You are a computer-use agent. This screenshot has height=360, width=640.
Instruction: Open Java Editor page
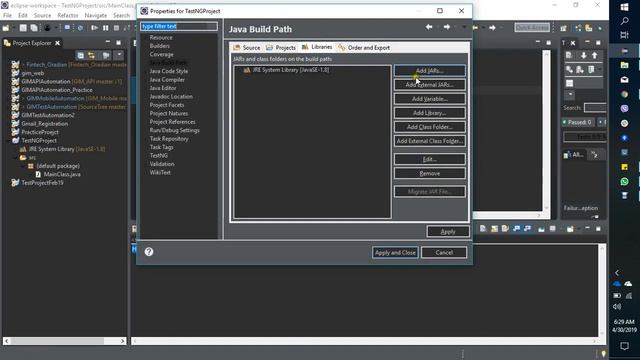tap(163, 88)
